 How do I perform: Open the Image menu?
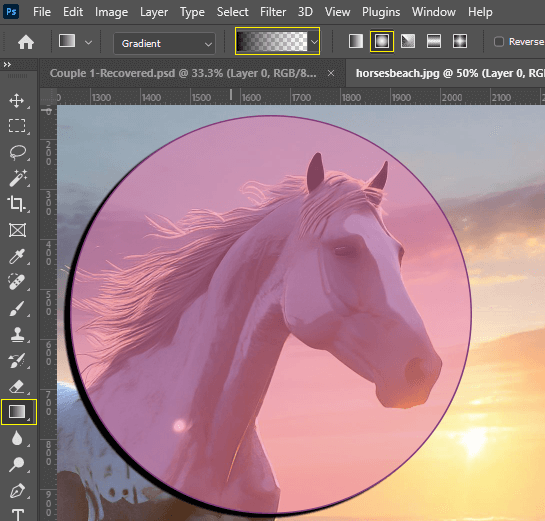click(111, 12)
